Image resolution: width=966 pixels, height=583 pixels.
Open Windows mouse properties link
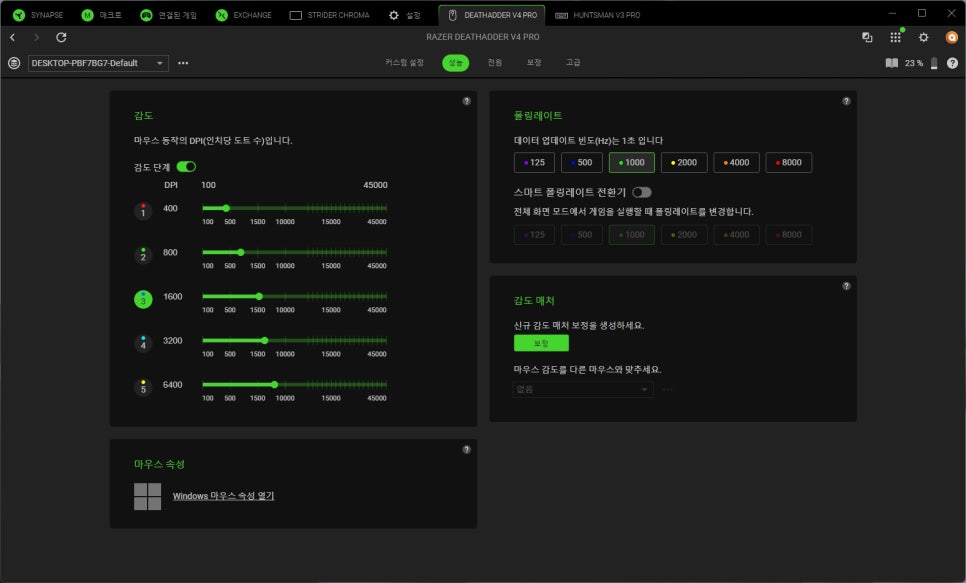point(223,496)
